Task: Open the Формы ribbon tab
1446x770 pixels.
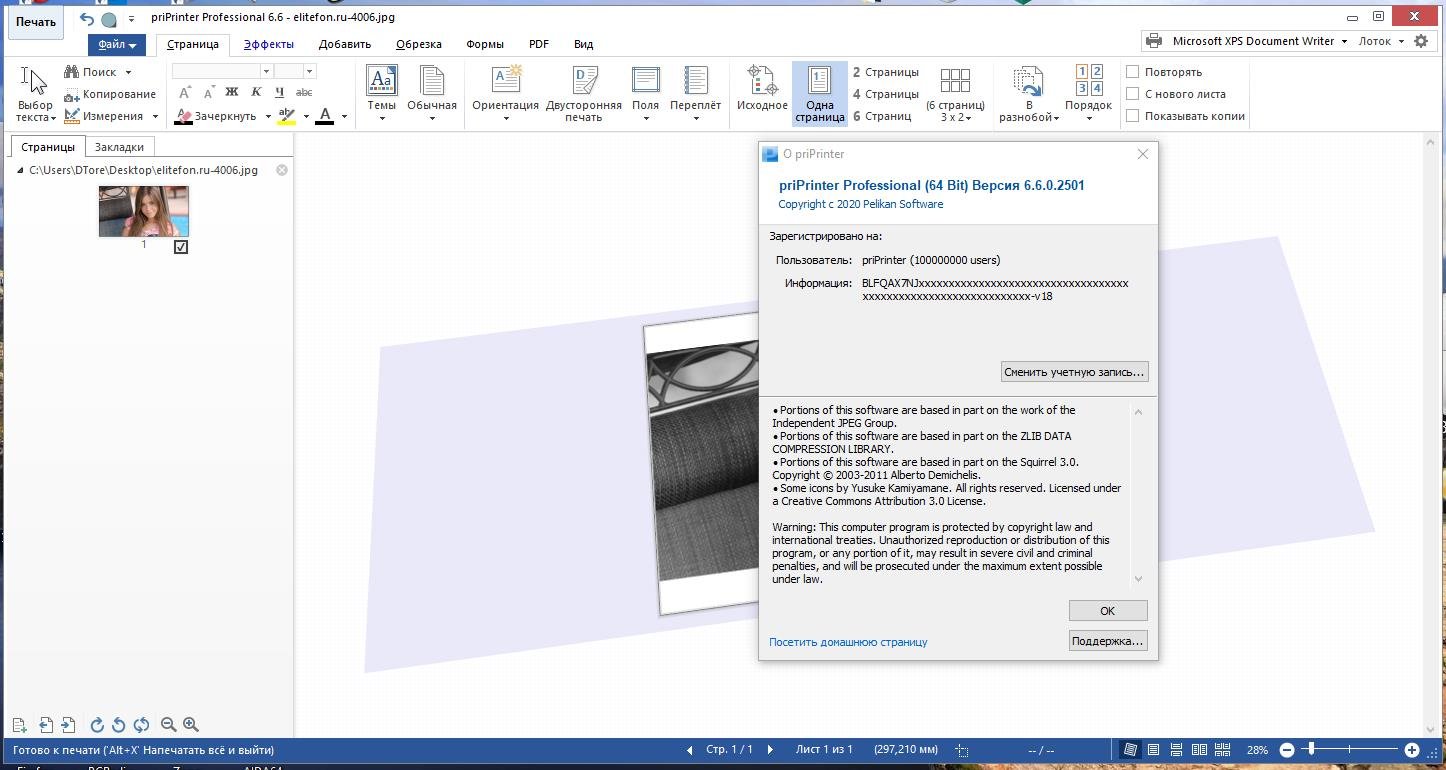Action: coord(485,44)
